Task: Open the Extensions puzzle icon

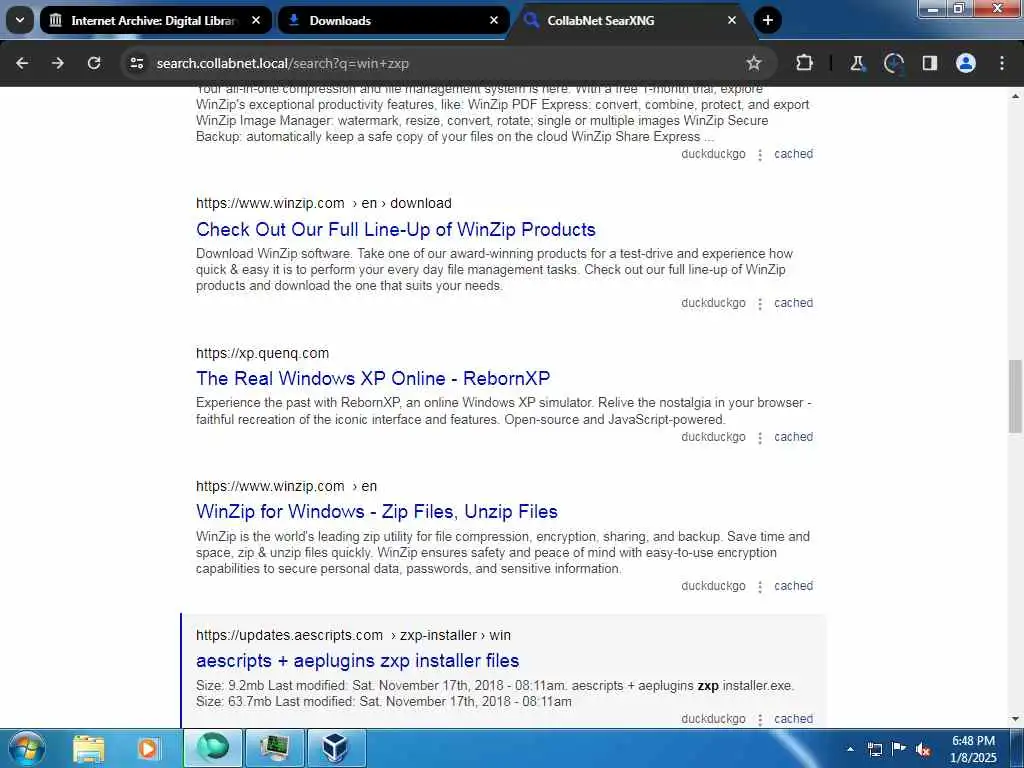Action: pyautogui.click(x=805, y=63)
